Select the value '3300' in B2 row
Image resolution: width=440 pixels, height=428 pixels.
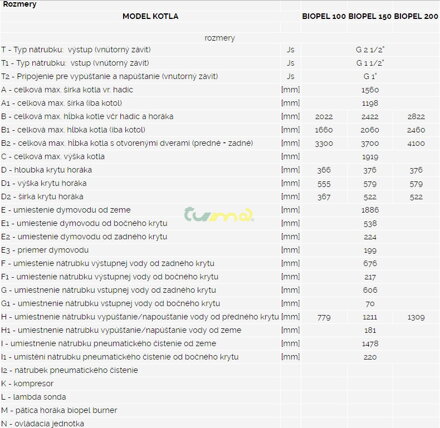(324, 143)
